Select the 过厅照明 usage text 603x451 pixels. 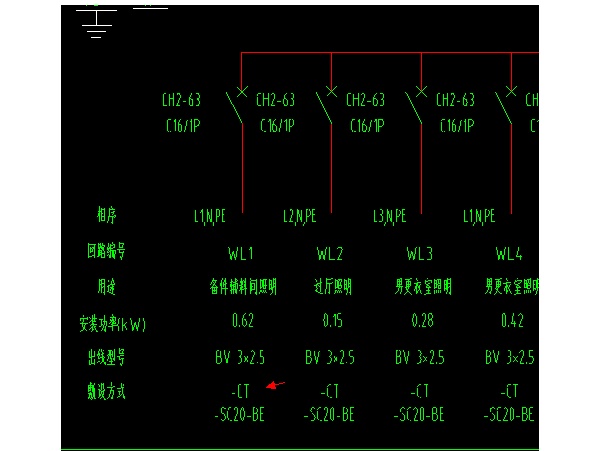click(330, 288)
